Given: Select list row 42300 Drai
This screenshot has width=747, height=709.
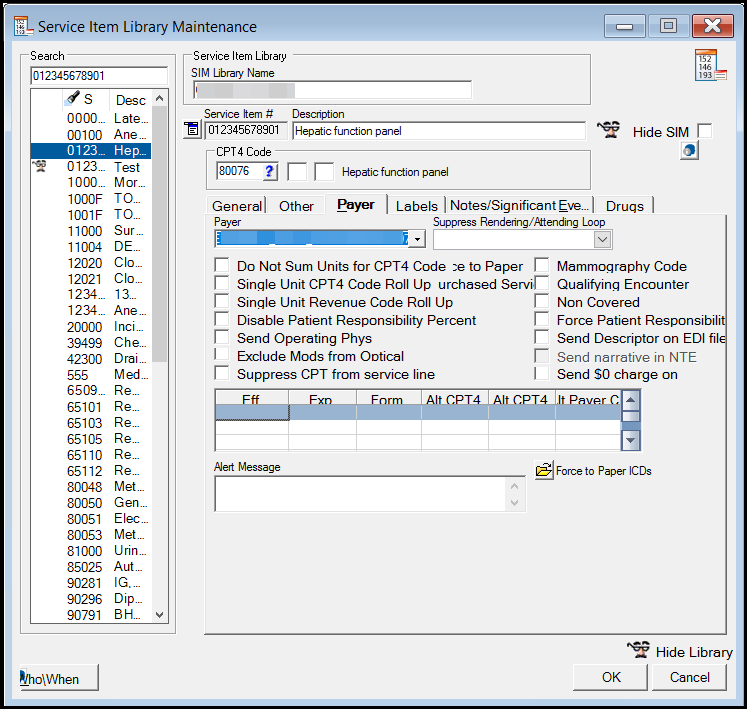Looking at the screenshot, I should (x=91, y=359).
